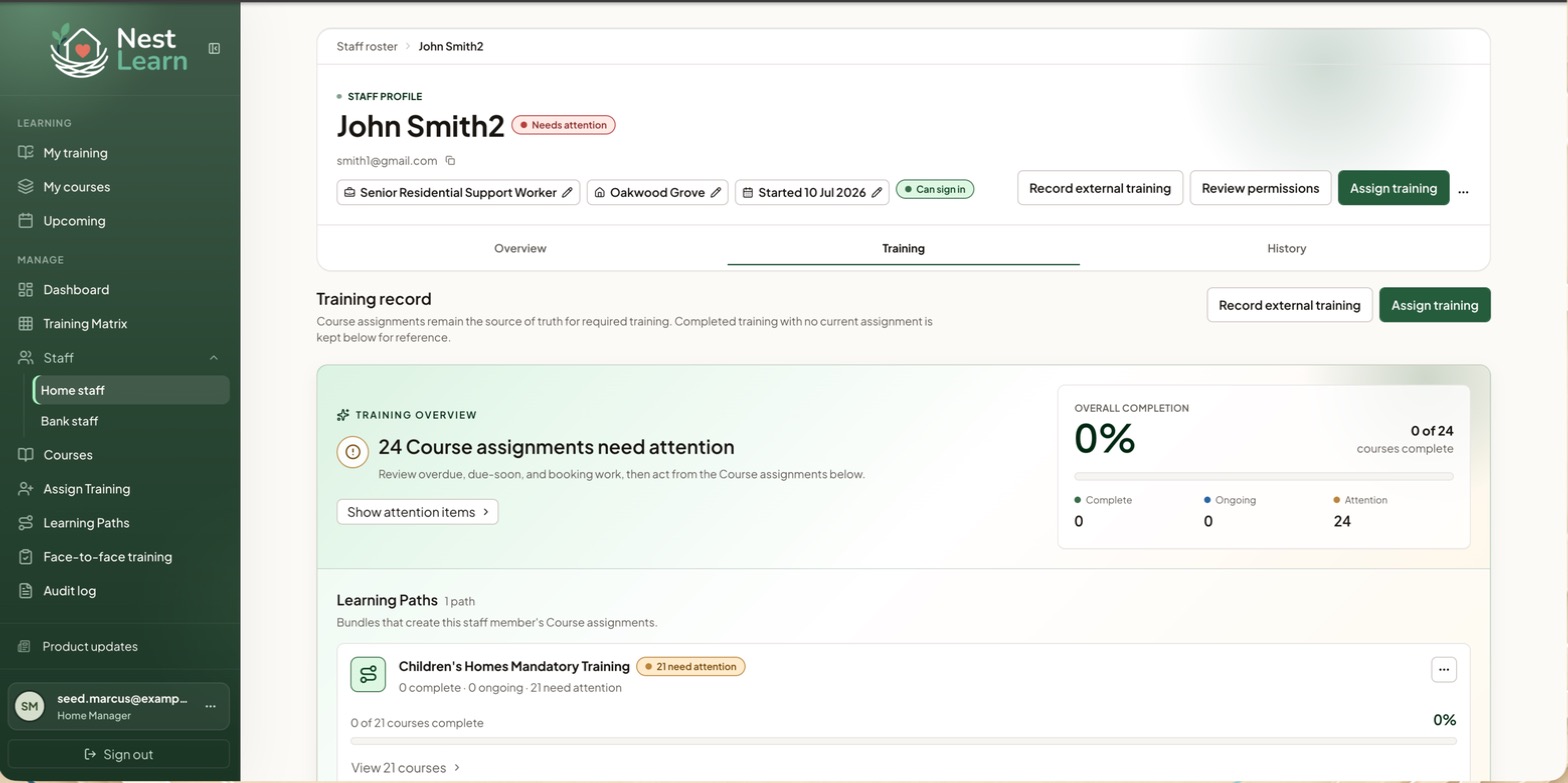
Task: Click the Nest Learn logo
Action: click(x=119, y=49)
